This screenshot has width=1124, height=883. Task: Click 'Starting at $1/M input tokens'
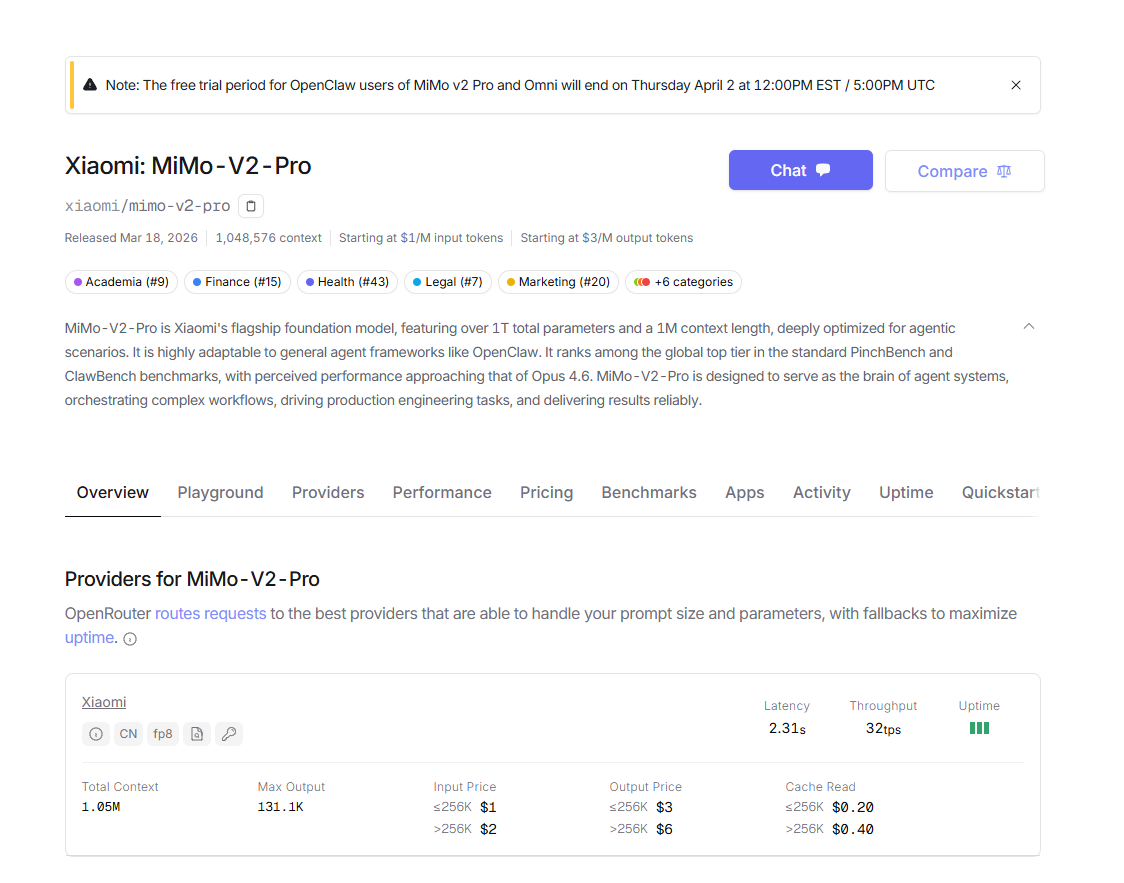coord(421,238)
